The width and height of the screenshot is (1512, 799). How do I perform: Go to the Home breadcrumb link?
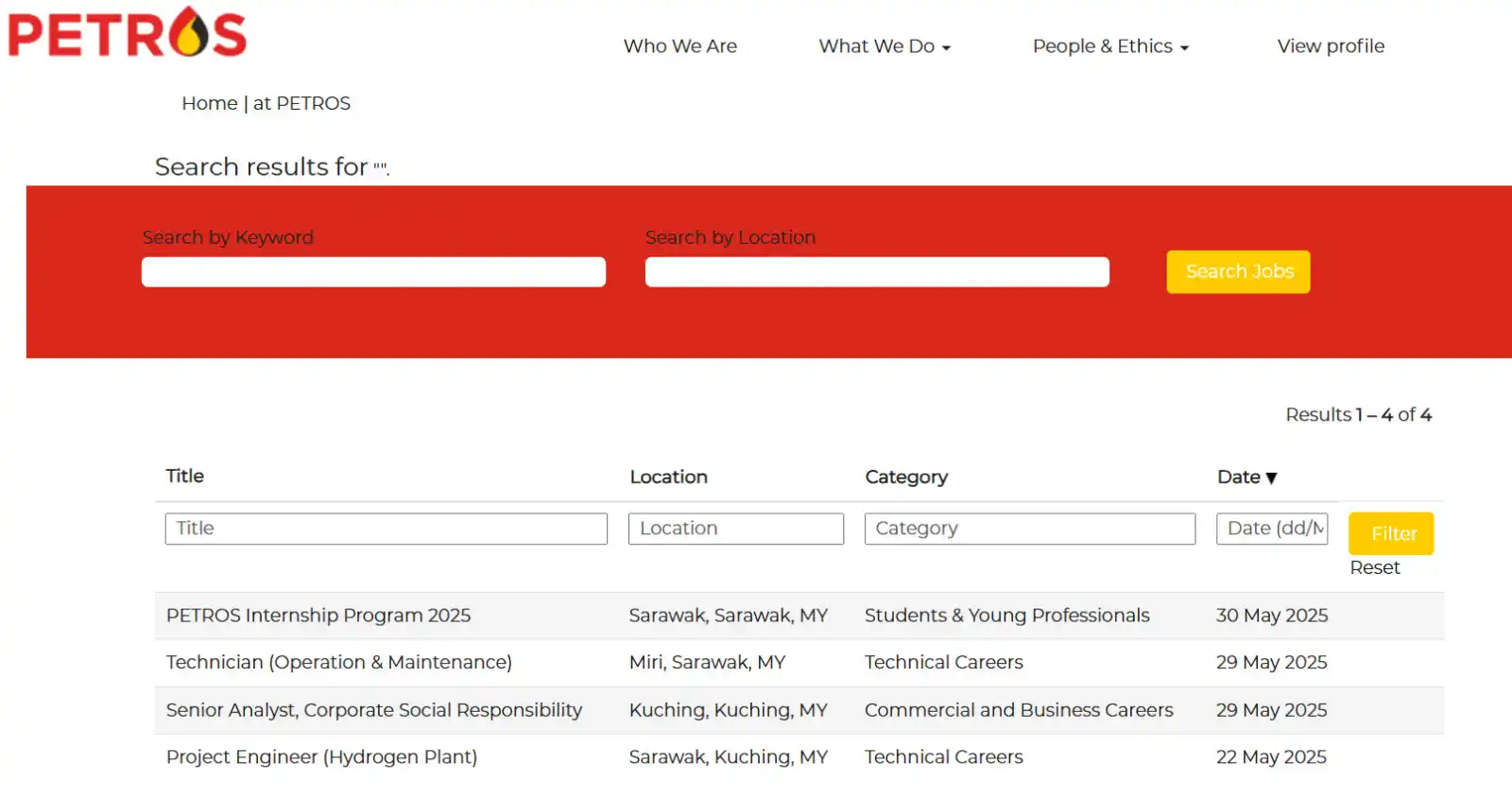click(210, 103)
